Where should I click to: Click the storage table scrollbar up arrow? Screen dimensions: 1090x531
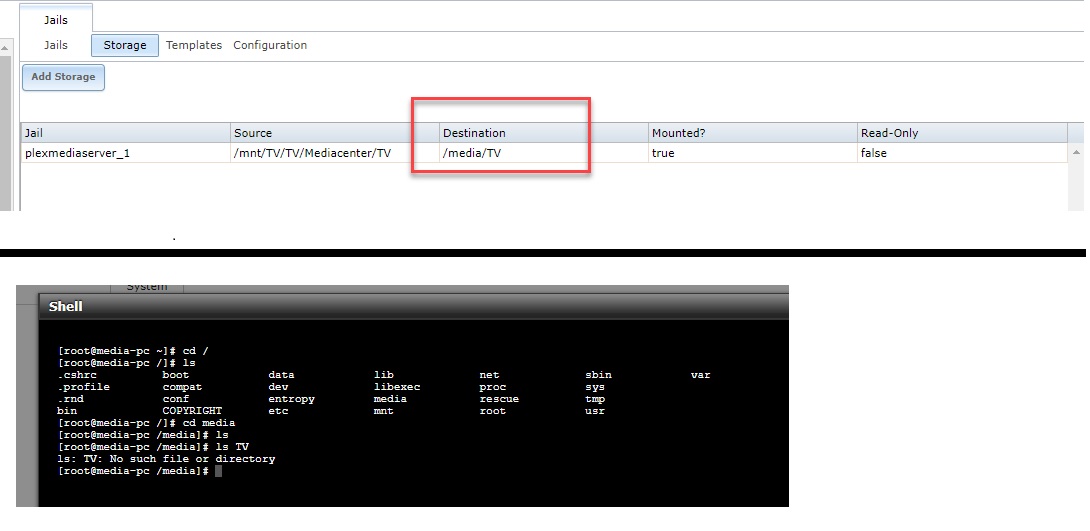click(1076, 152)
